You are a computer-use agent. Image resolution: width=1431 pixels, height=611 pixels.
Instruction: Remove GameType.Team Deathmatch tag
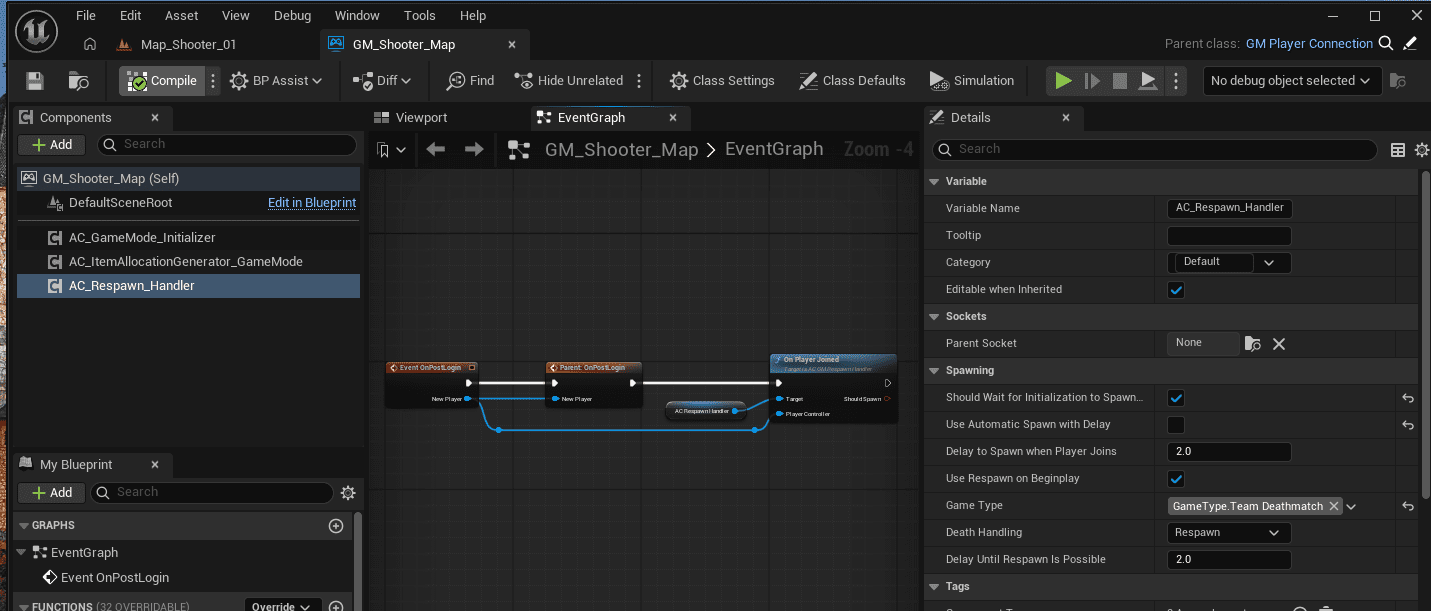(x=1333, y=506)
